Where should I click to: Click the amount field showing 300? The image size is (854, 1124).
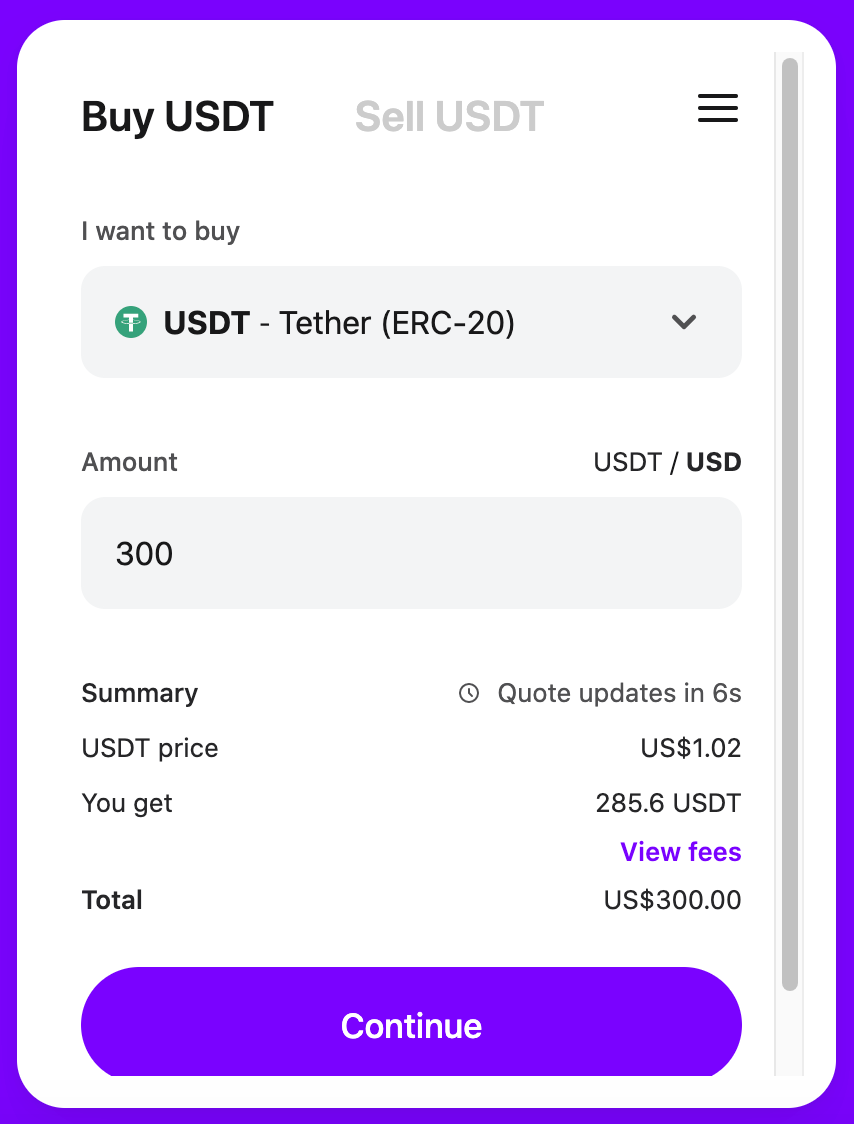coord(412,553)
